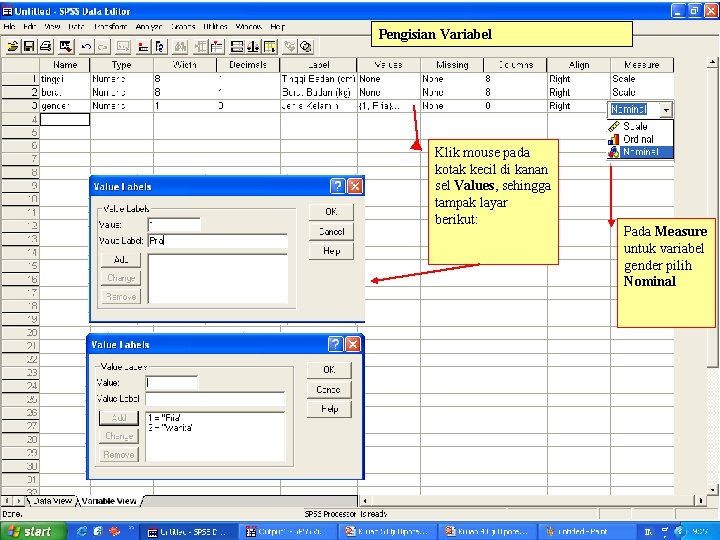Screen dimensions: 720x540
Task: Click the Values cell for gender
Action: point(388,106)
